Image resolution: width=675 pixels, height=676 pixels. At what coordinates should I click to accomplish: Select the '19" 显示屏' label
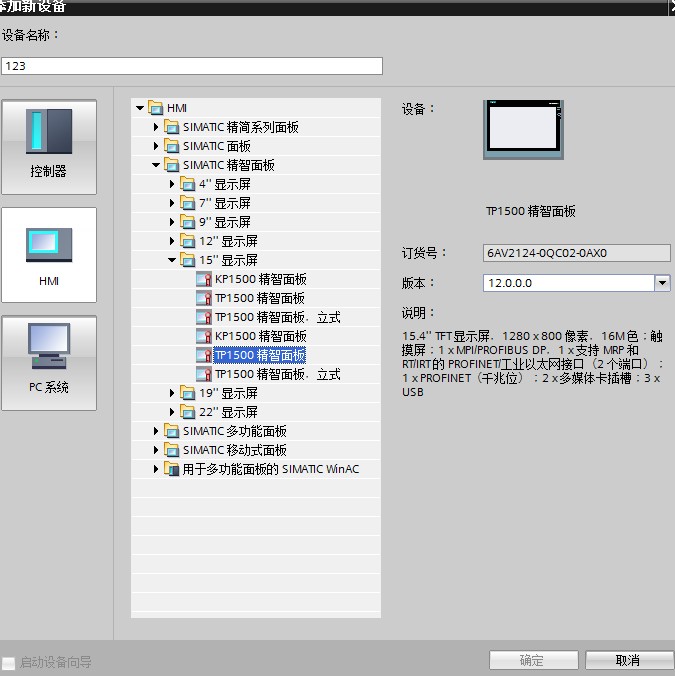(228, 393)
